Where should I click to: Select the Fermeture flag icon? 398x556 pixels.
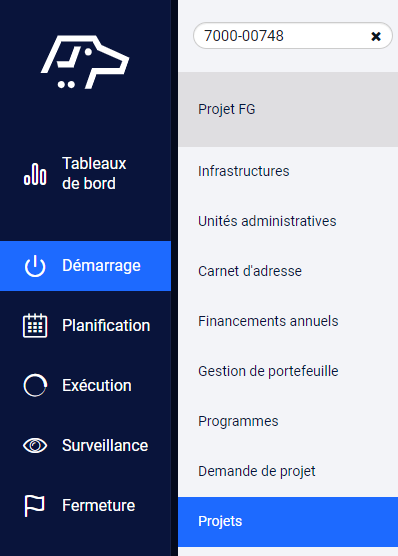pos(34,506)
